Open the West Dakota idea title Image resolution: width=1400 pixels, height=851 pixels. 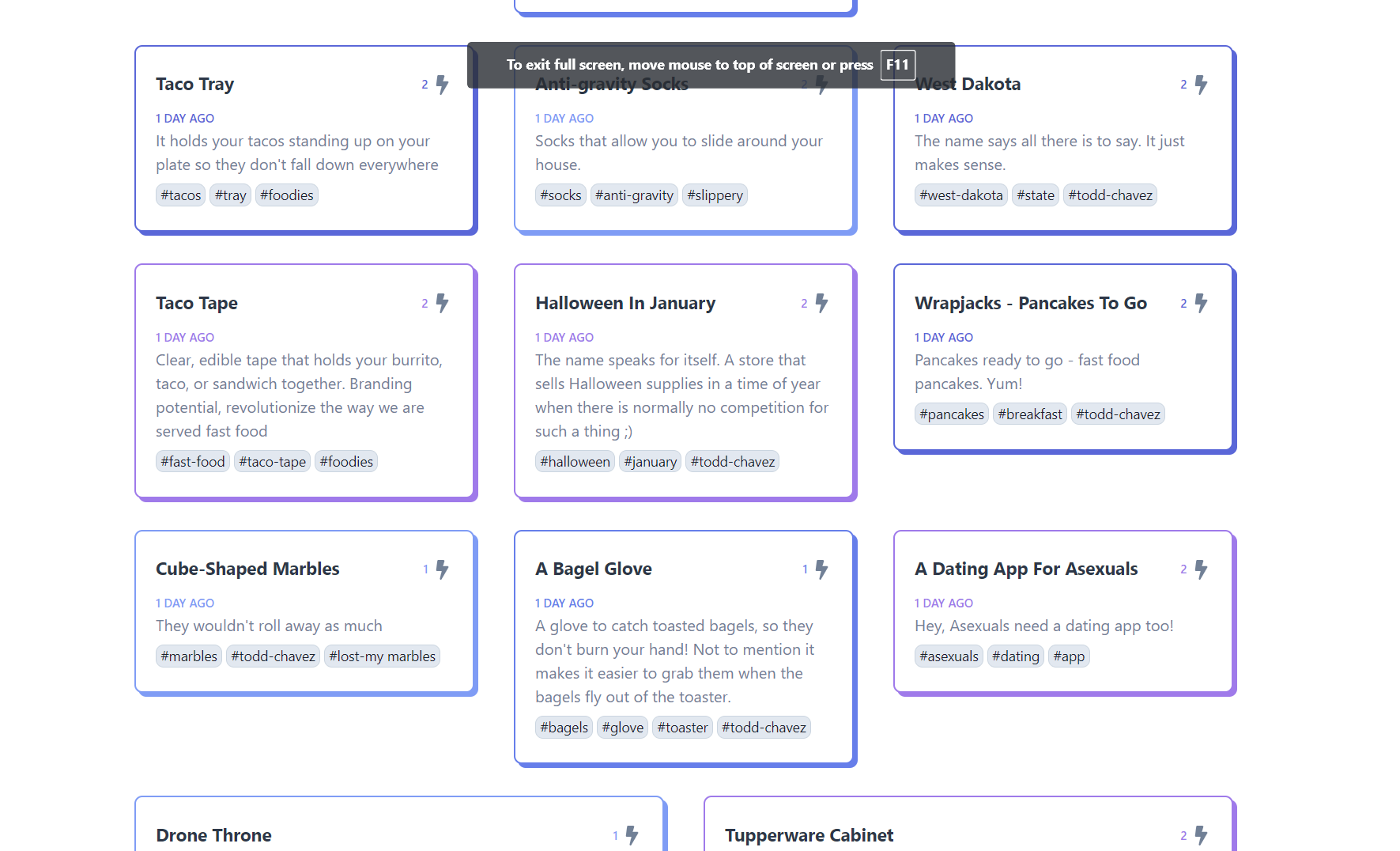(968, 84)
